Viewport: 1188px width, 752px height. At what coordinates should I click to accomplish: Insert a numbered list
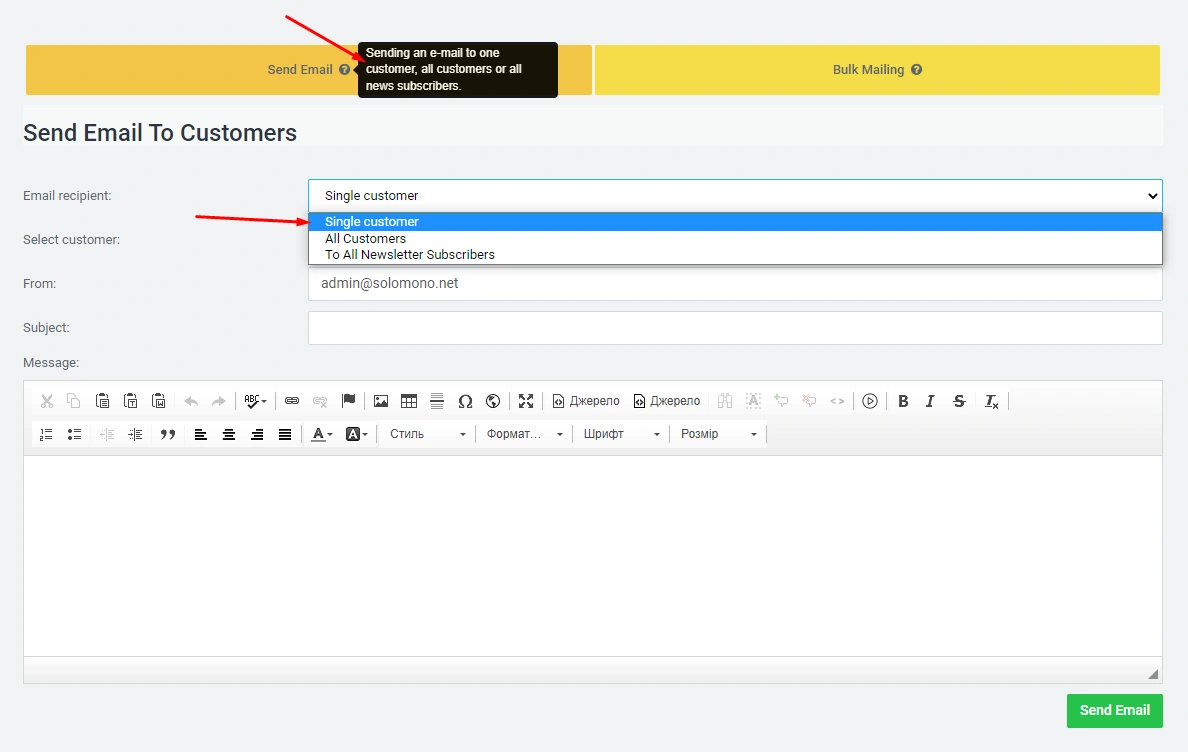(46, 434)
